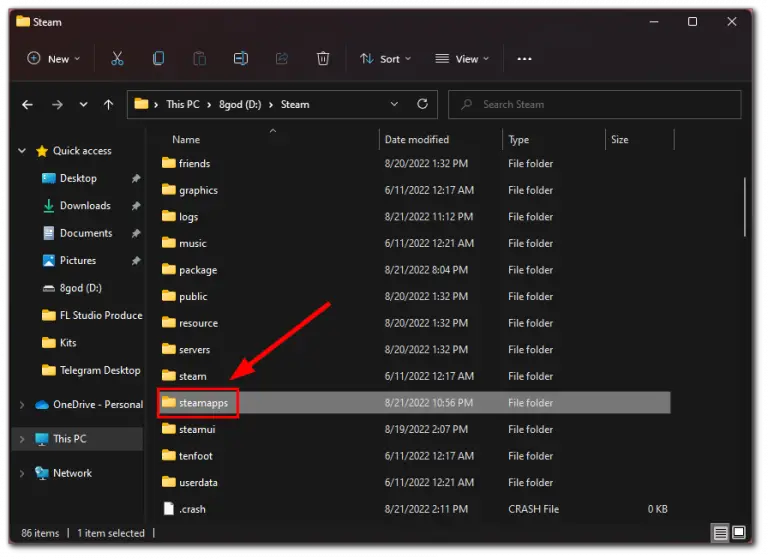The width and height of the screenshot is (768, 559).
Task: Expand the This PC tree node
Action: [x=22, y=439]
